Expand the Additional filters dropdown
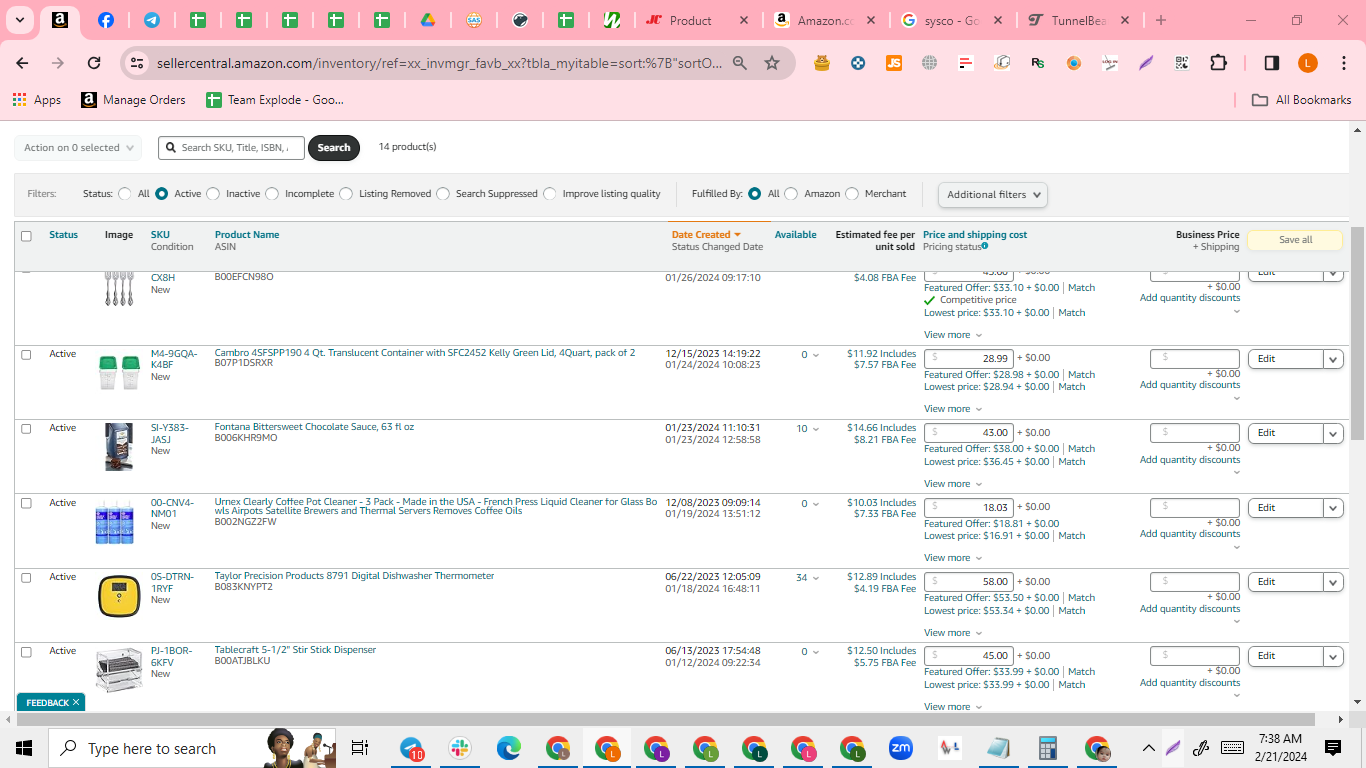 click(x=993, y=195)
